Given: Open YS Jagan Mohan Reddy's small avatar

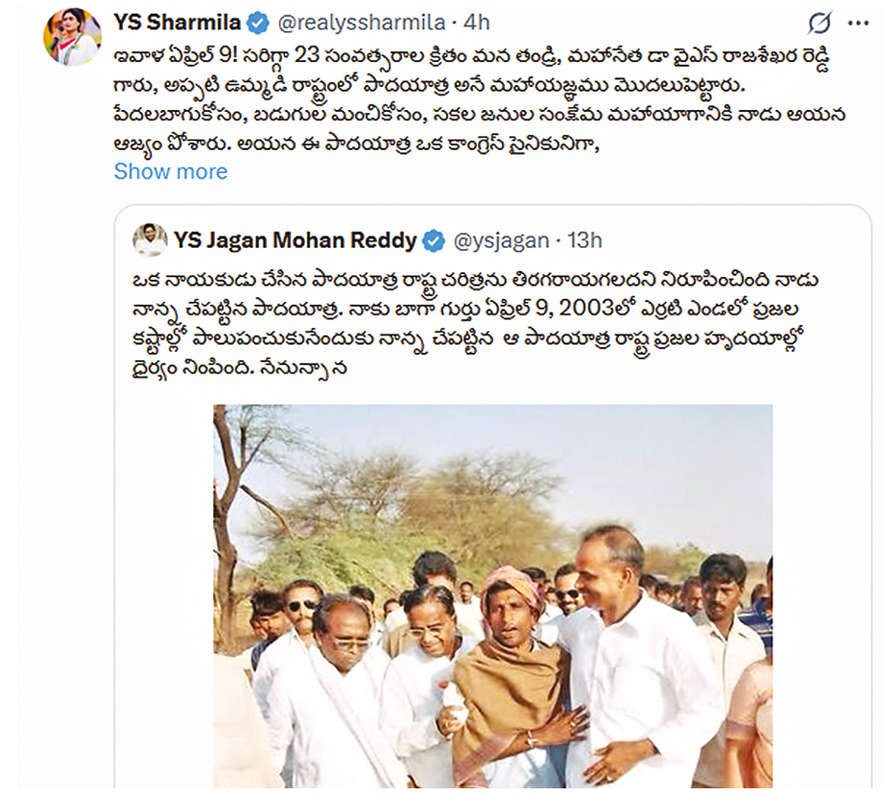Looking at the screenshot, I should (x=150, y=240).
